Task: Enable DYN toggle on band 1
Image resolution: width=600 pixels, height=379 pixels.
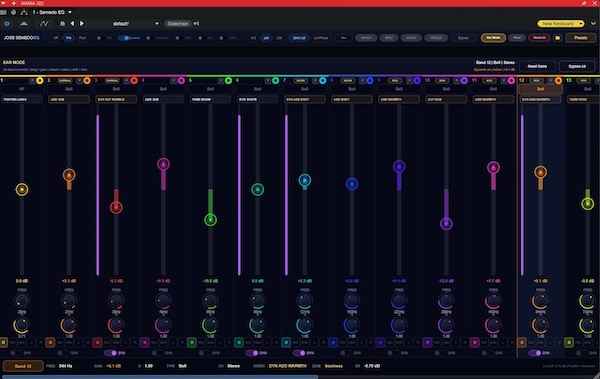Action: tap(16, 353)
